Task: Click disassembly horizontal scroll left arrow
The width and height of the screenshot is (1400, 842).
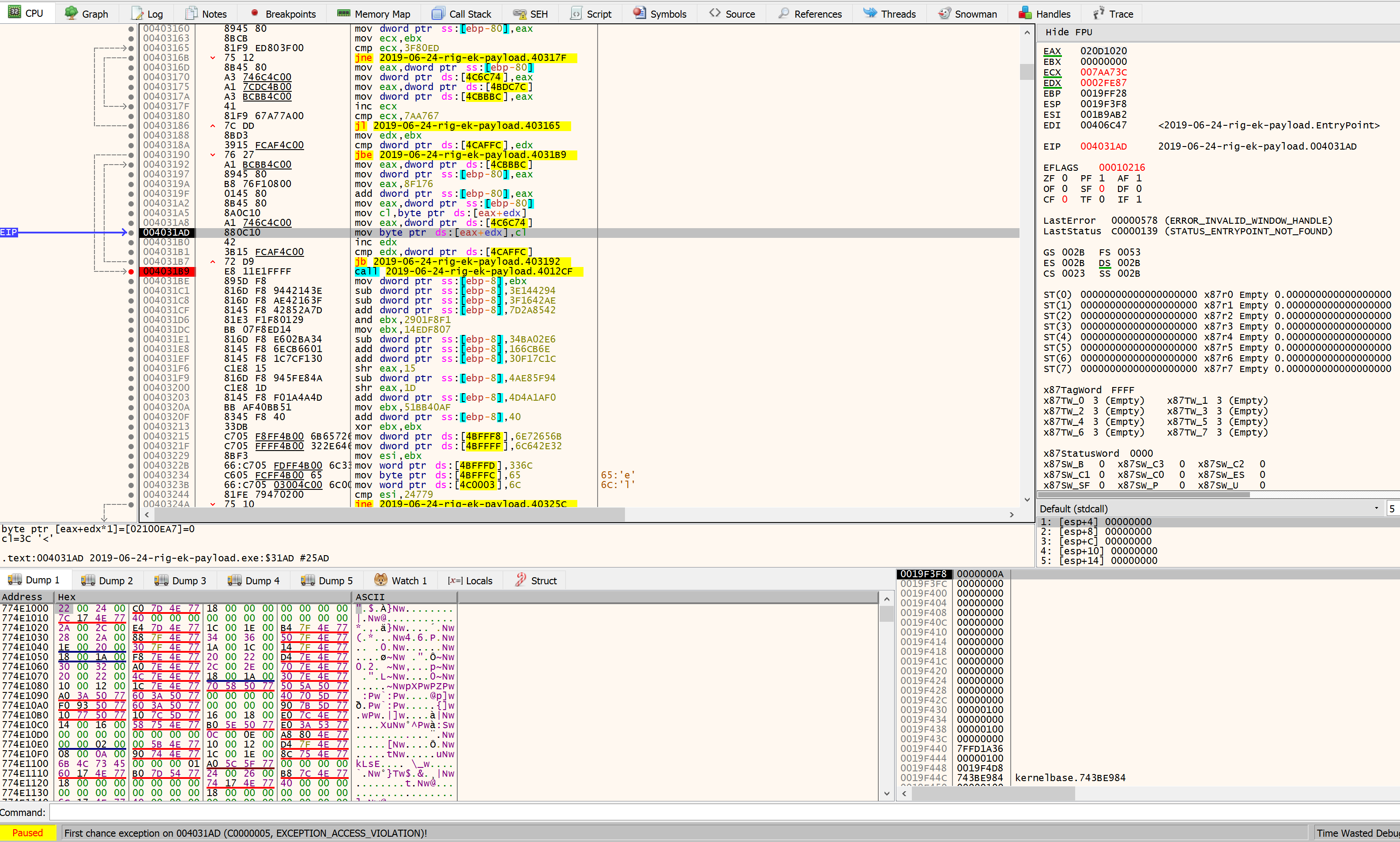Action: (x=147, y=515)
